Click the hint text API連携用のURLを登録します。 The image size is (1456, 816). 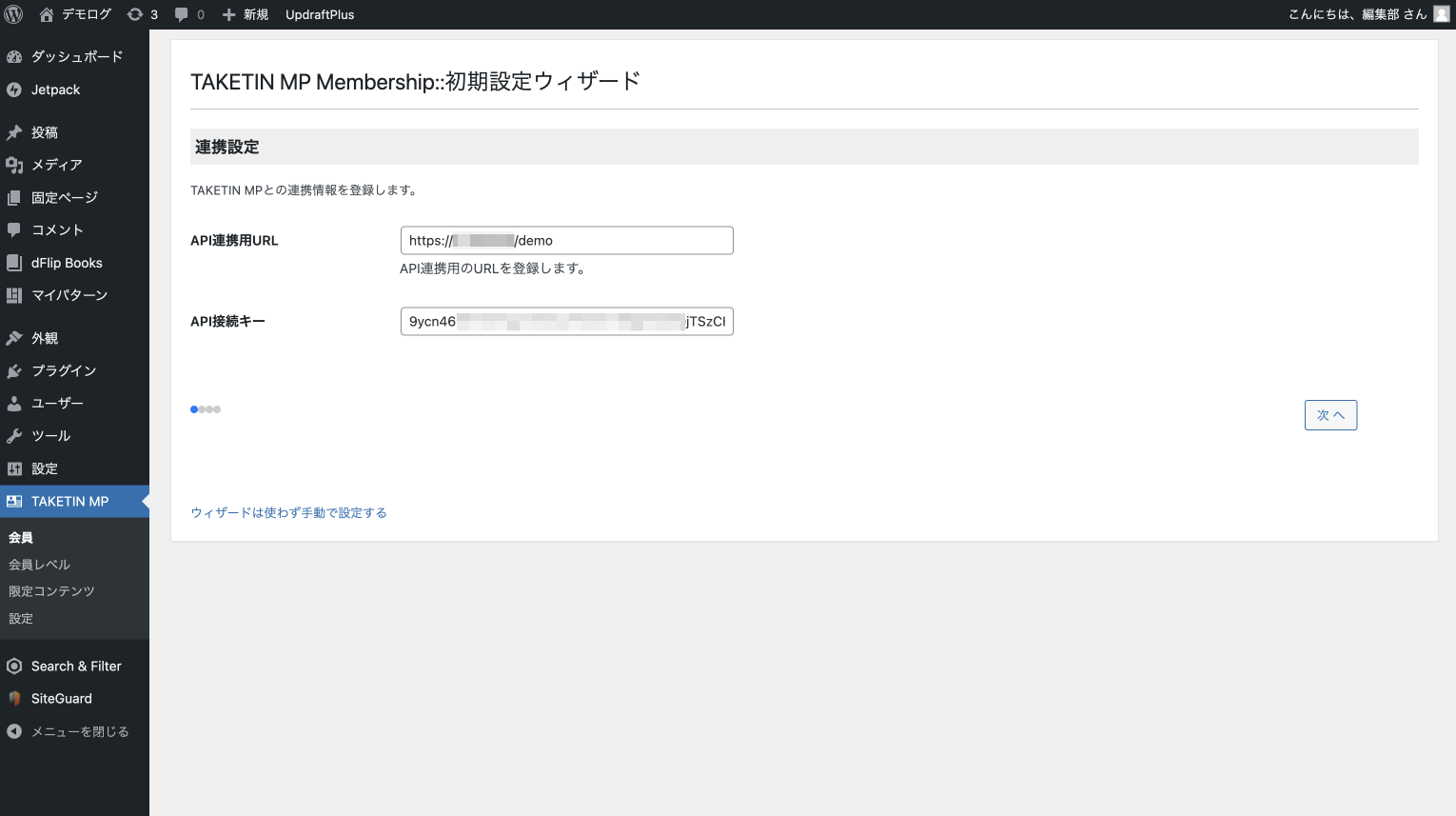(x=492, y=269)
